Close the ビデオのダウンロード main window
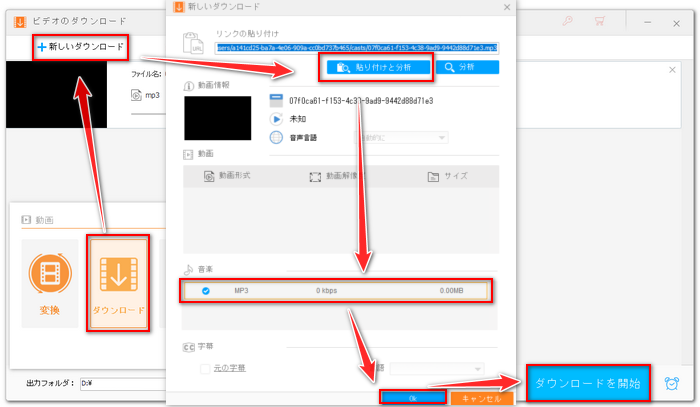The width and height of the screenshot is (700, 407). (676, 23)
